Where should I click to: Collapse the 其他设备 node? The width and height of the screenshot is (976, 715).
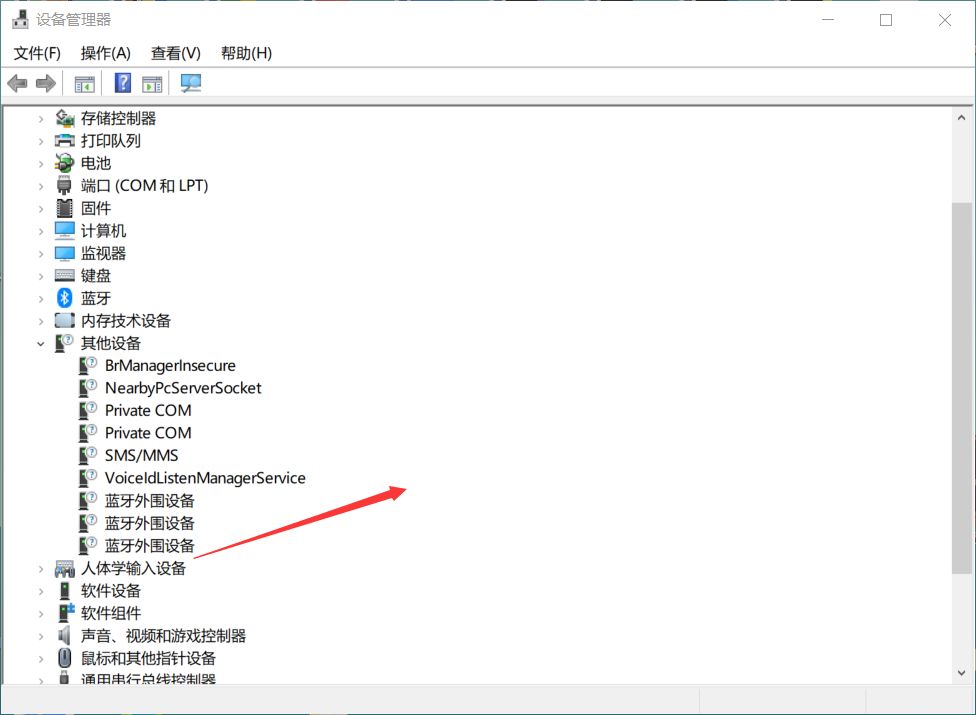40,343
